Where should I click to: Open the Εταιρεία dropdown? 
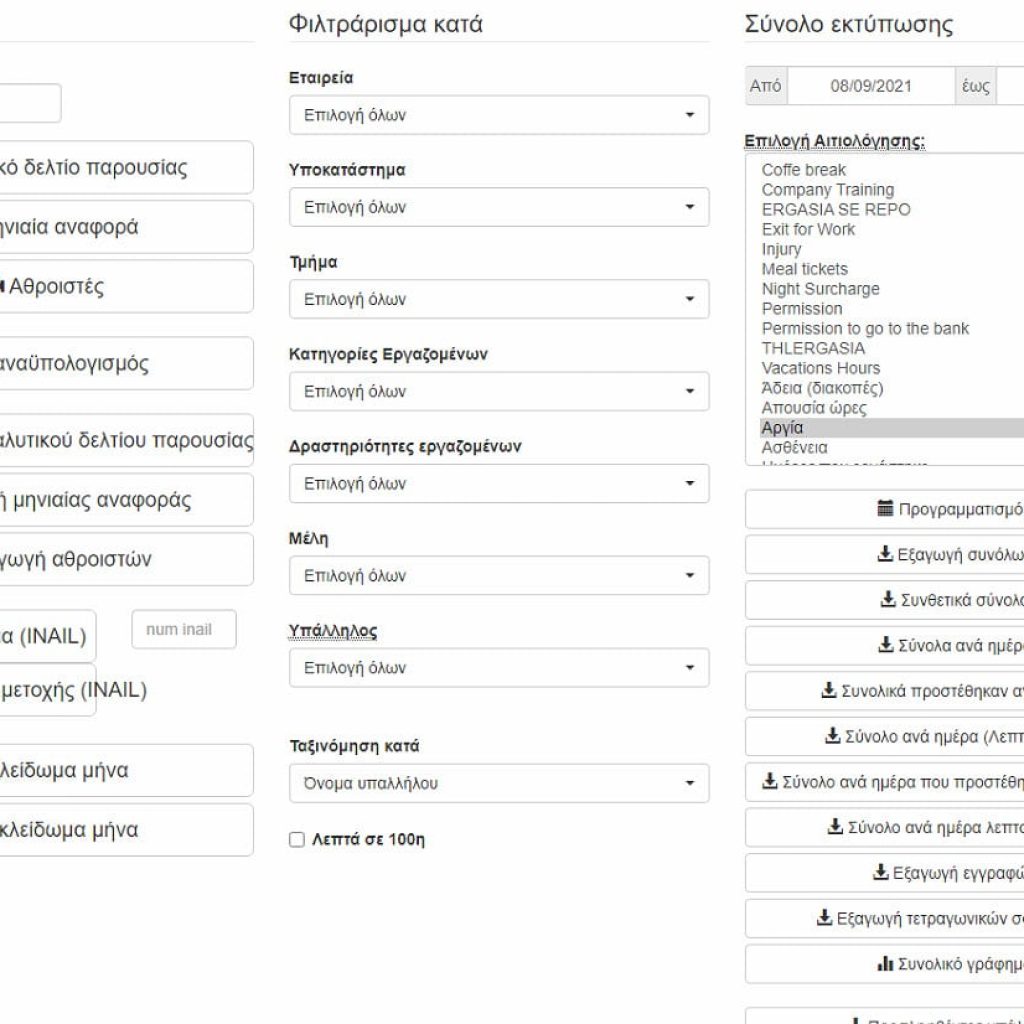(499, 115)
